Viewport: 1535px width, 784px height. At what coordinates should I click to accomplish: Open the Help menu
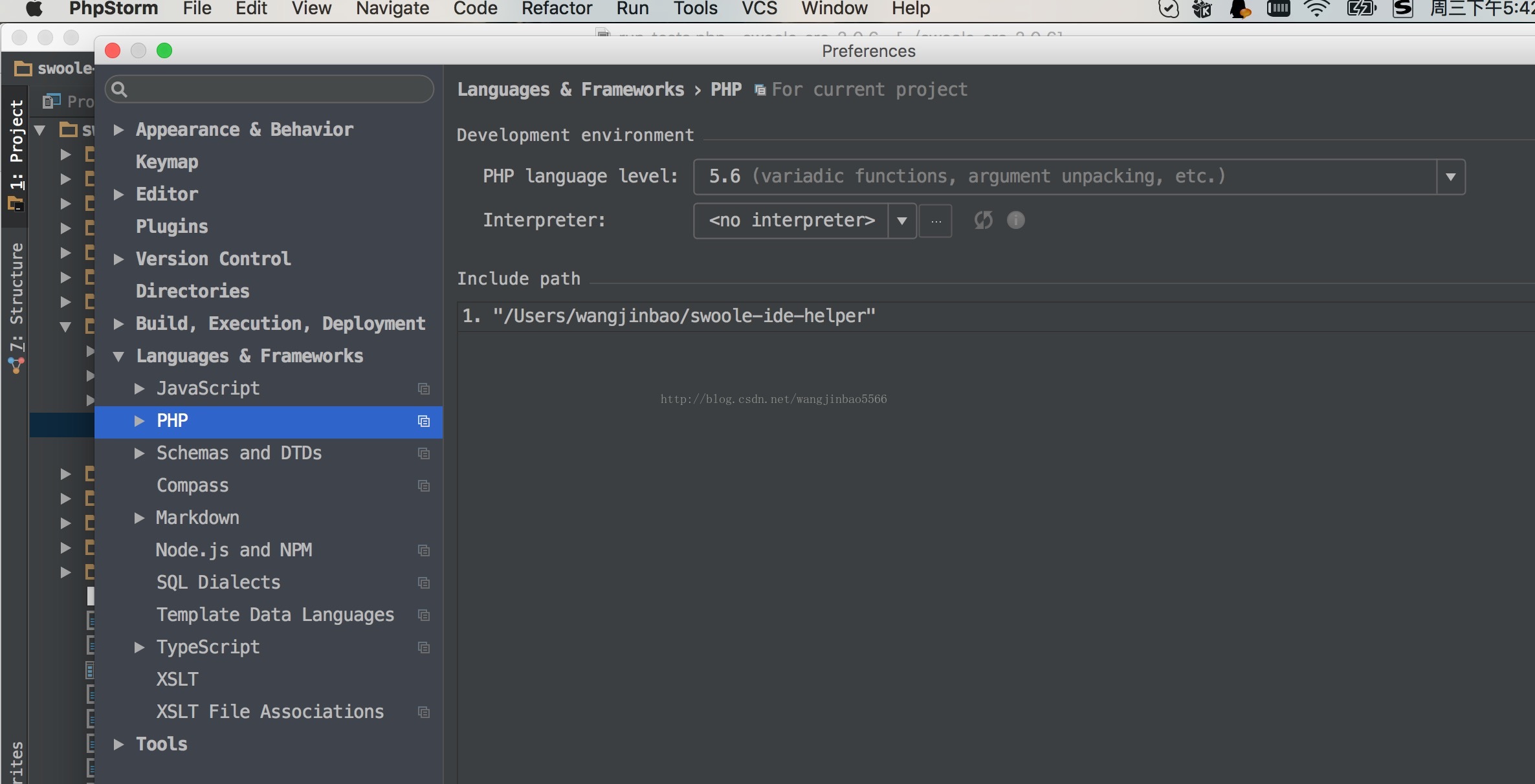911,9
